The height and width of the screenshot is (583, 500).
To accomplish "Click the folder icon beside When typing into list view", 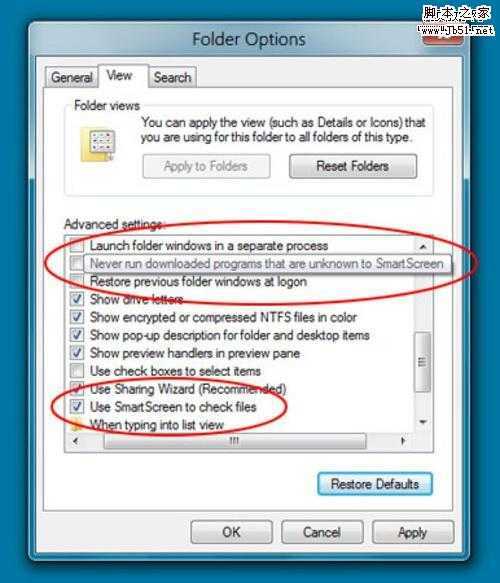I will coord(77,425).
